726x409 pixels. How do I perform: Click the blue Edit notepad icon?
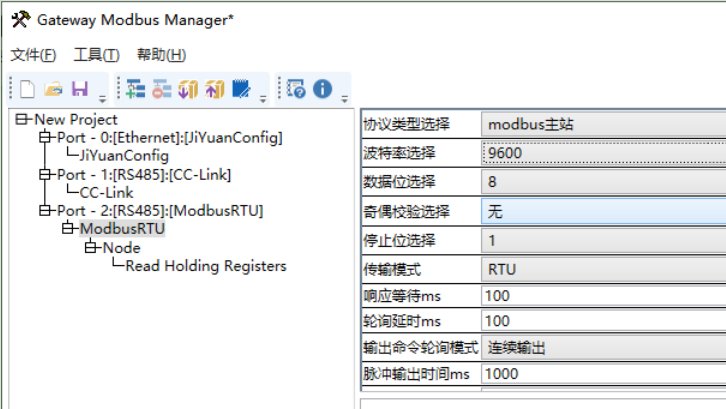click(241, 89)
